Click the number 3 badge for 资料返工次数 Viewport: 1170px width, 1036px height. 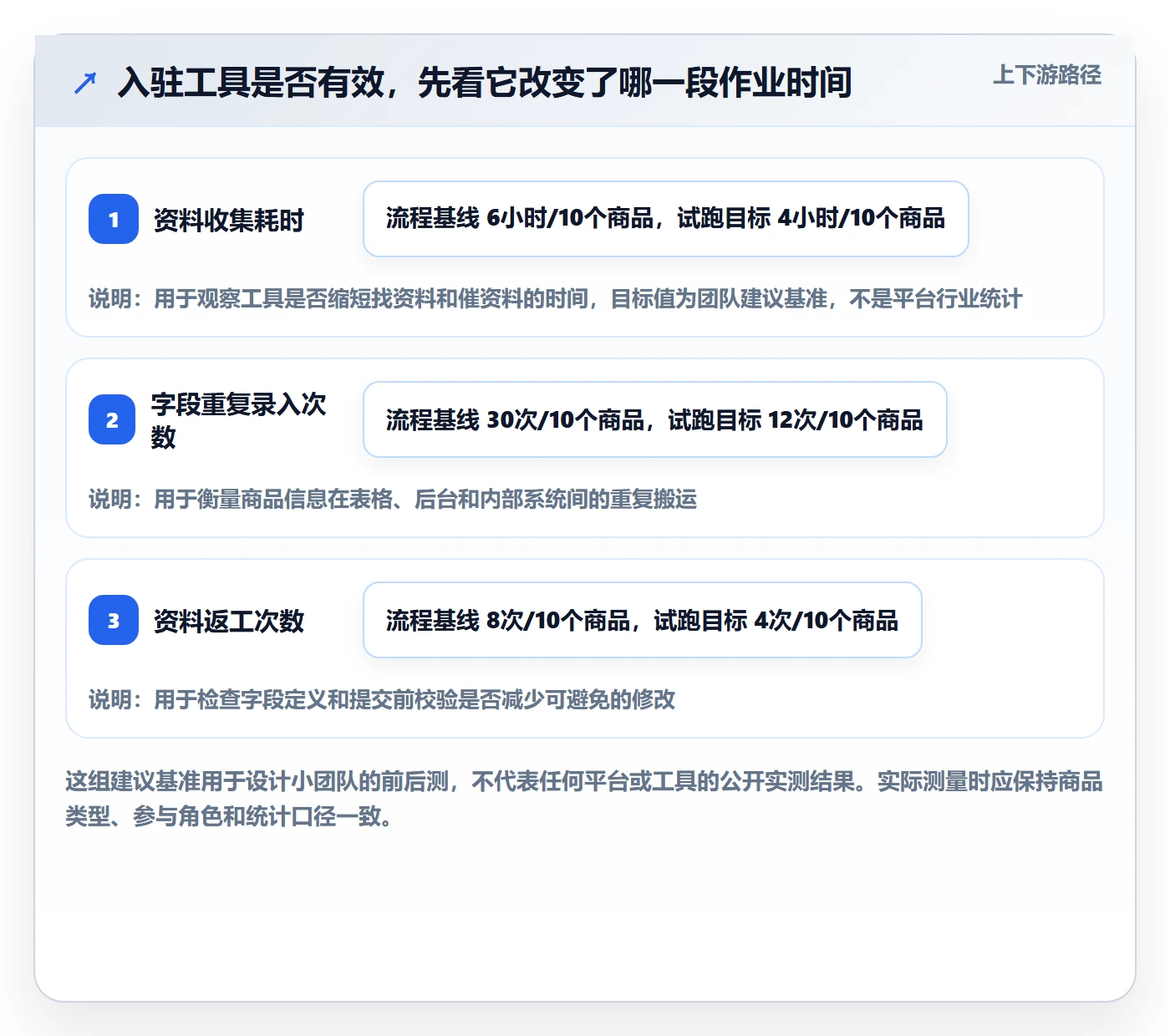coord(114,620)
